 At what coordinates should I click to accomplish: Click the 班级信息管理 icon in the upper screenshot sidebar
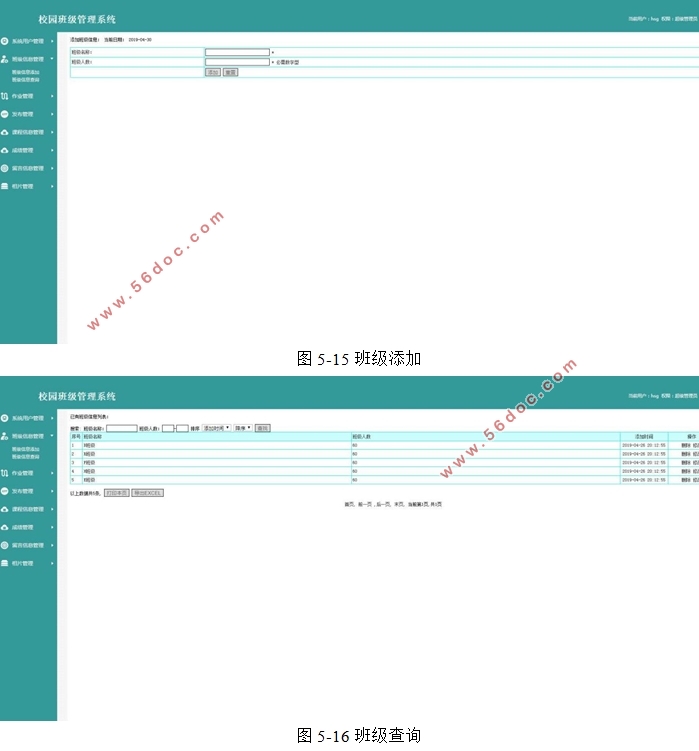click(x=5, y=59)
